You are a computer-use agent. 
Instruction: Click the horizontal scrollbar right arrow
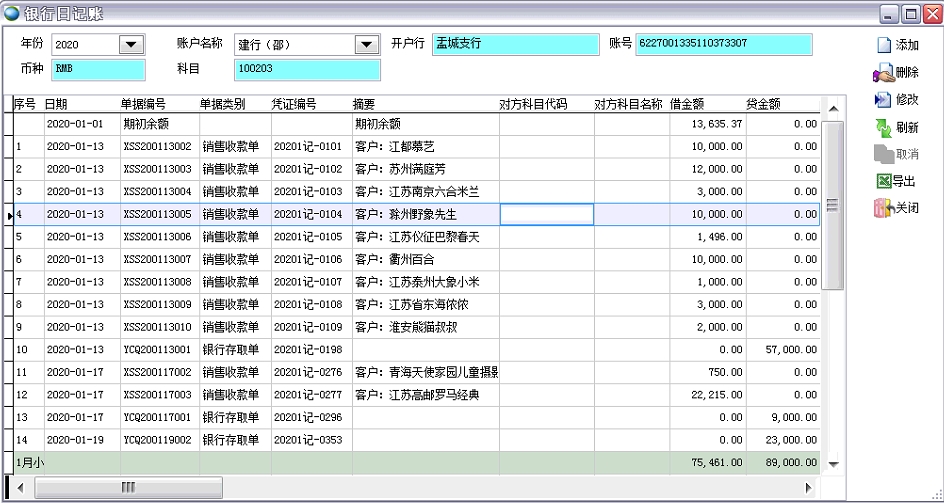coord(810,487)
